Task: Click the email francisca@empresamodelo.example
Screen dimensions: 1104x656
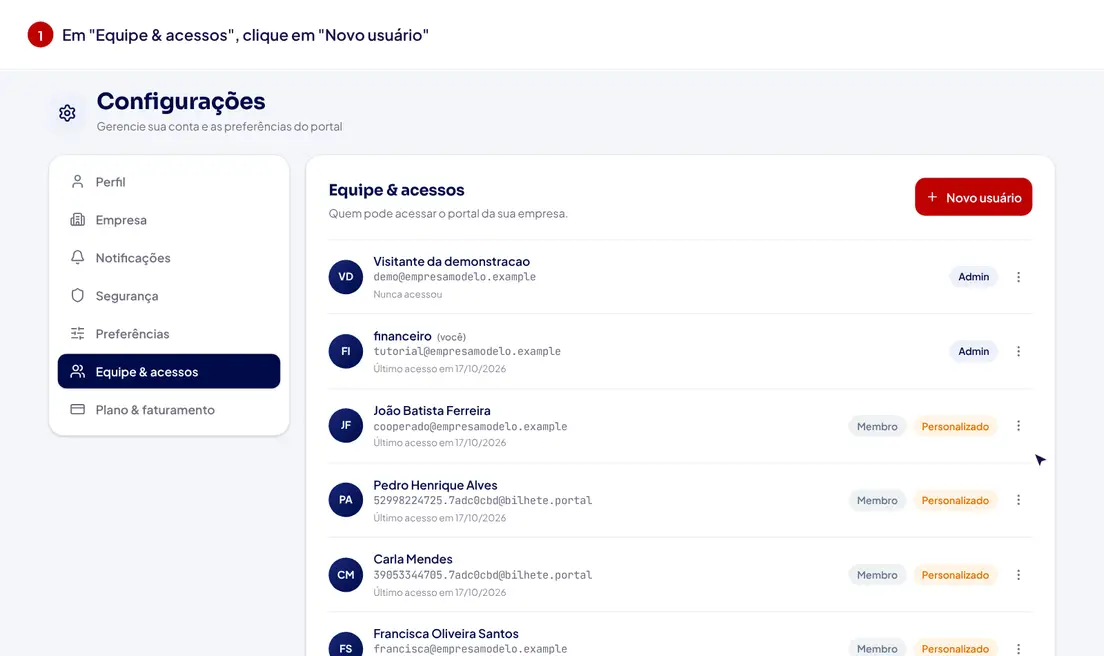Action: click(470, 649)
